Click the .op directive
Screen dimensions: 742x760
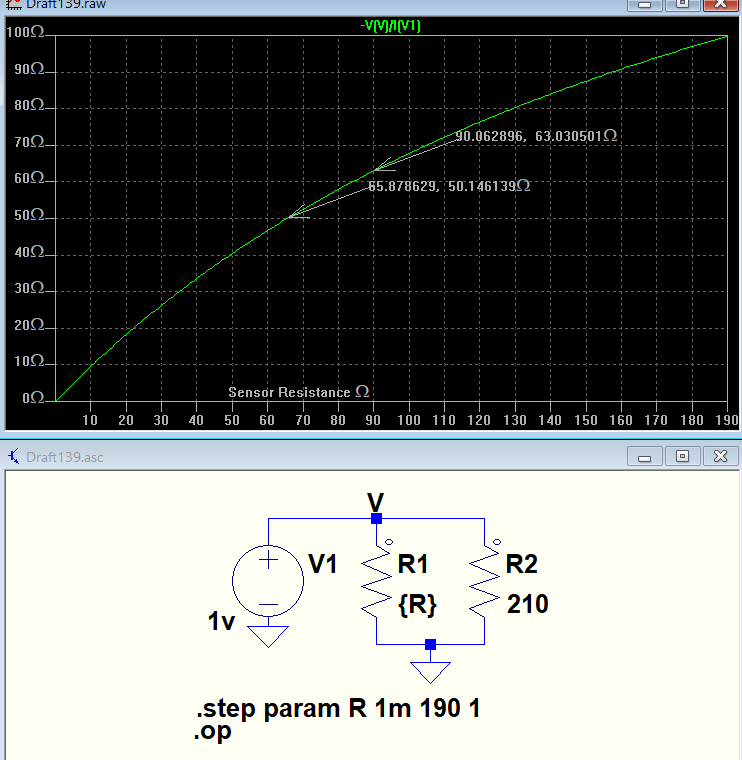click(x=212, y=731)
